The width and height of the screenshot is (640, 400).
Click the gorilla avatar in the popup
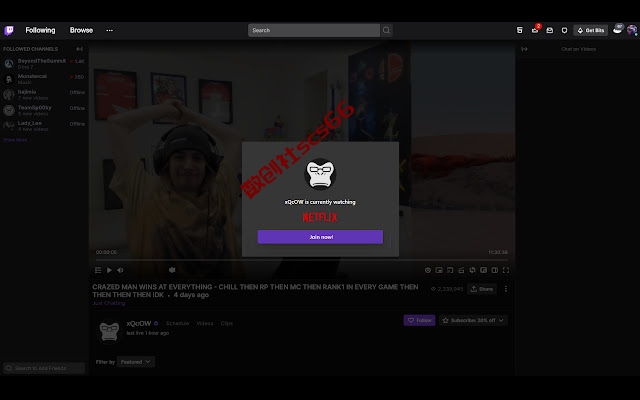(320, 174)
